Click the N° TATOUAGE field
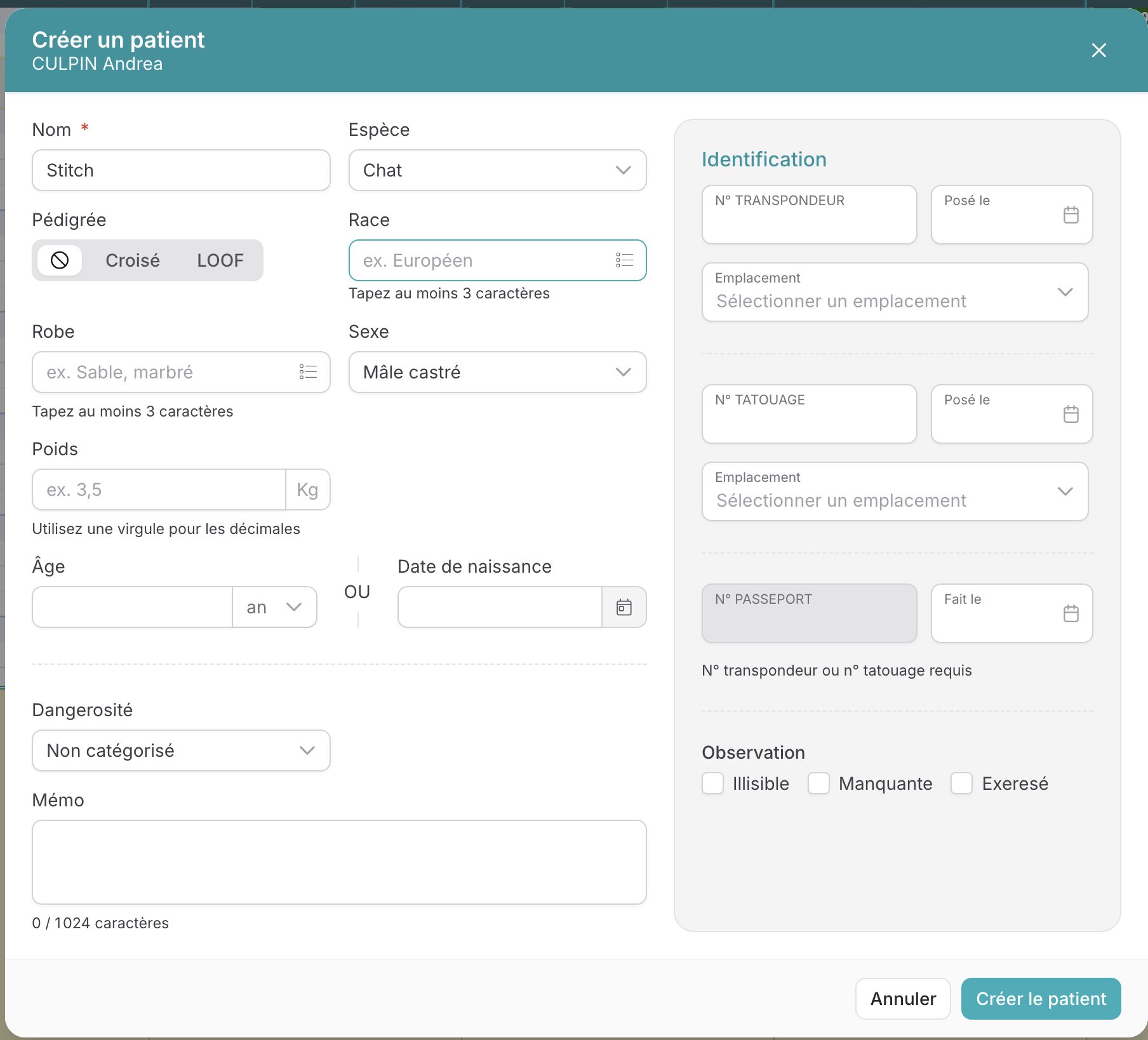The width and height of the screenshot is (1148, 1040). pos(809,414)
